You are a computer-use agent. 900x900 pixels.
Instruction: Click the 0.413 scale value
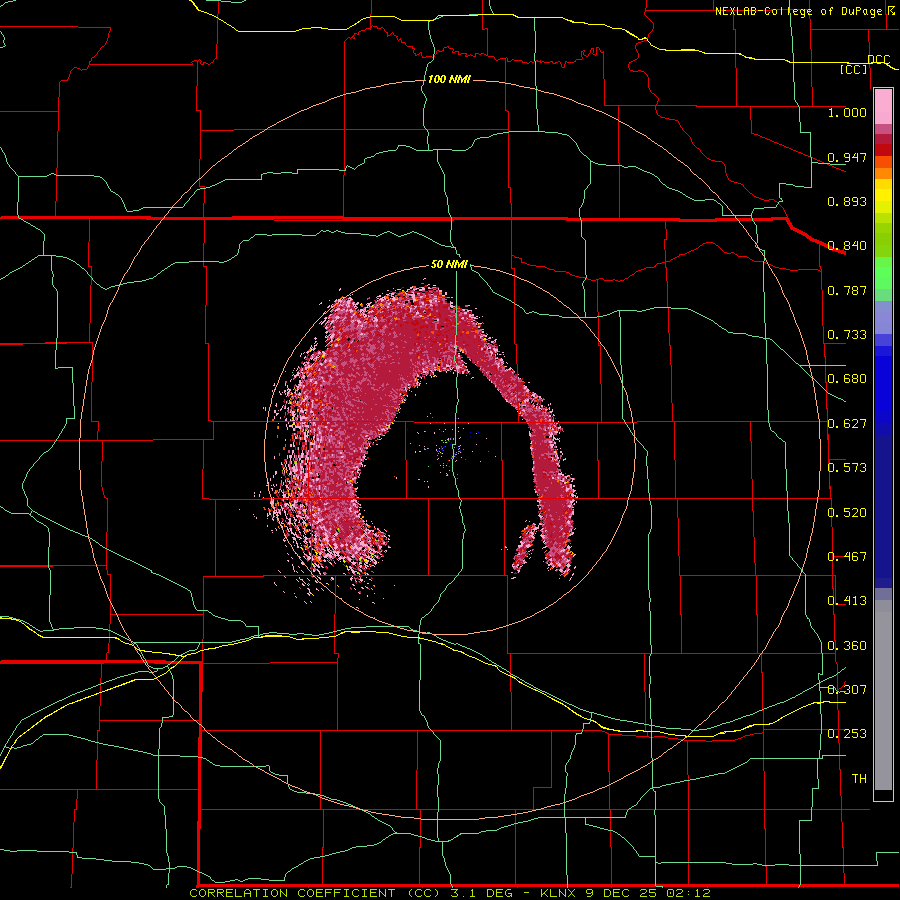[847, 601]
